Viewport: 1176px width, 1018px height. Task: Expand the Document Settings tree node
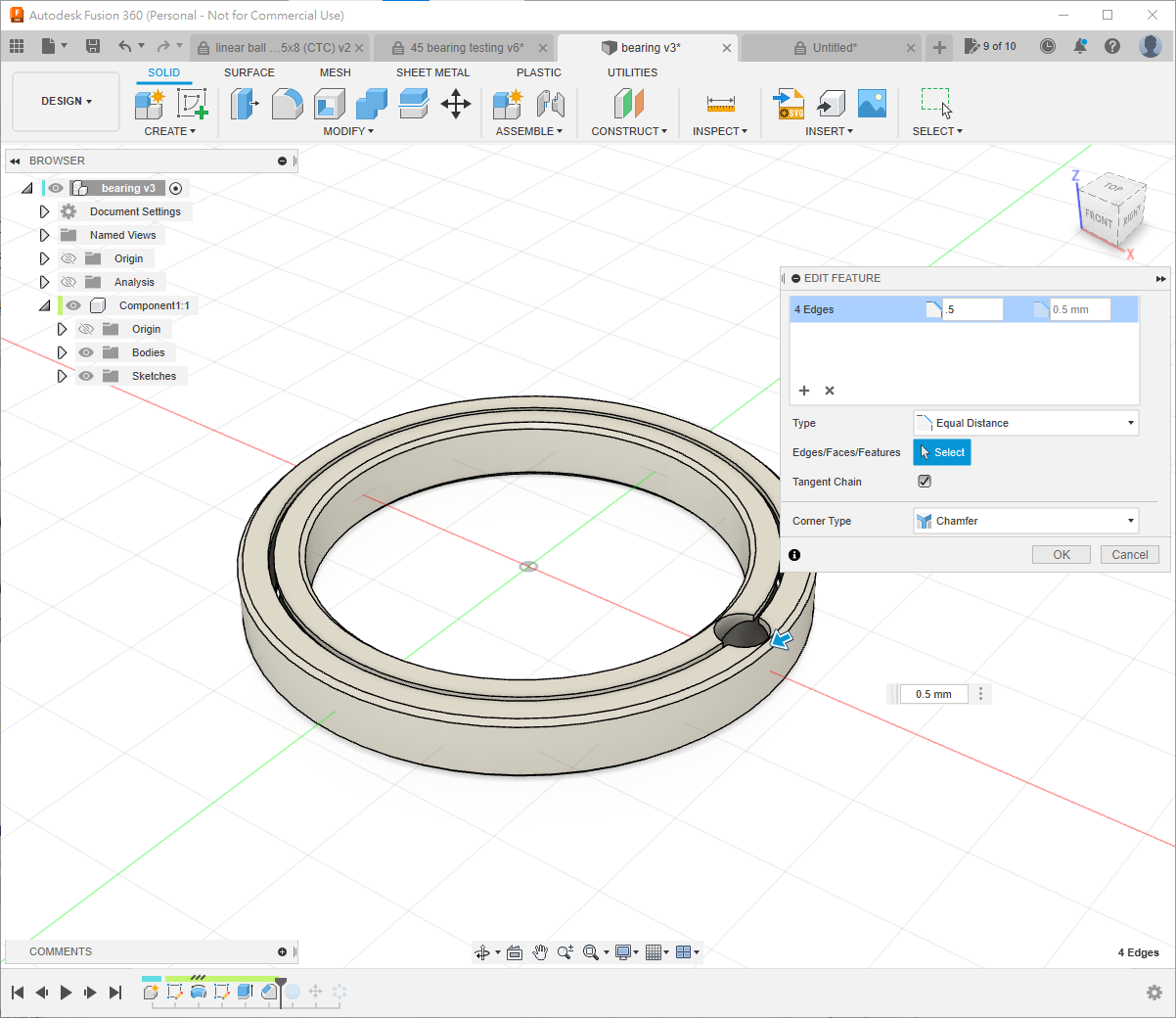[x=44, y=211]
